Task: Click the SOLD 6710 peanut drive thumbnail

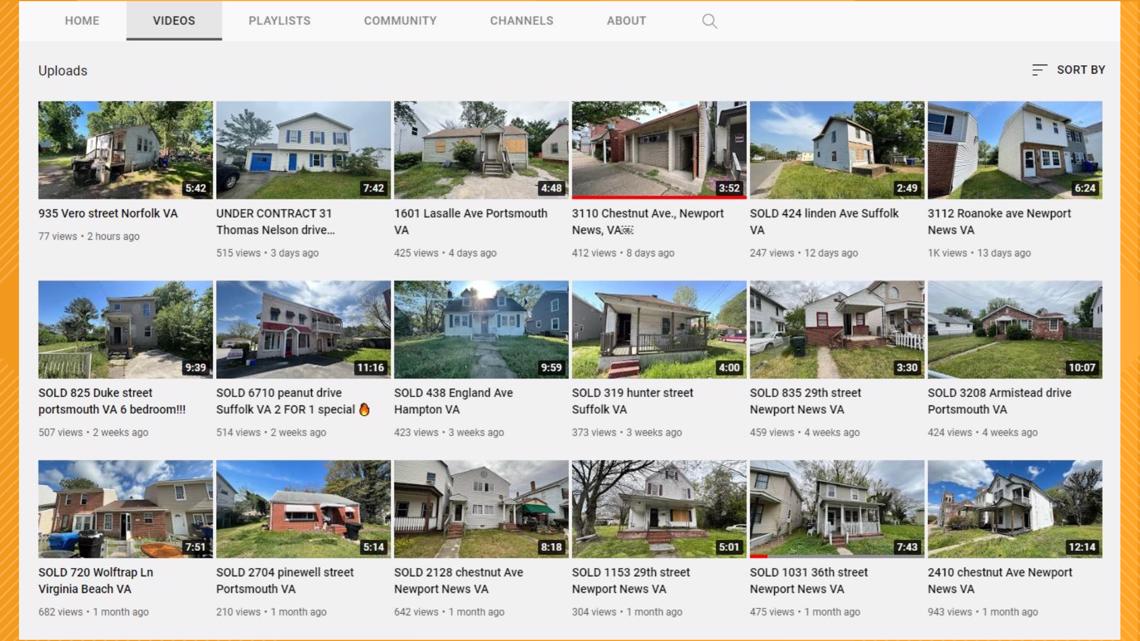Action: [303, 329]
